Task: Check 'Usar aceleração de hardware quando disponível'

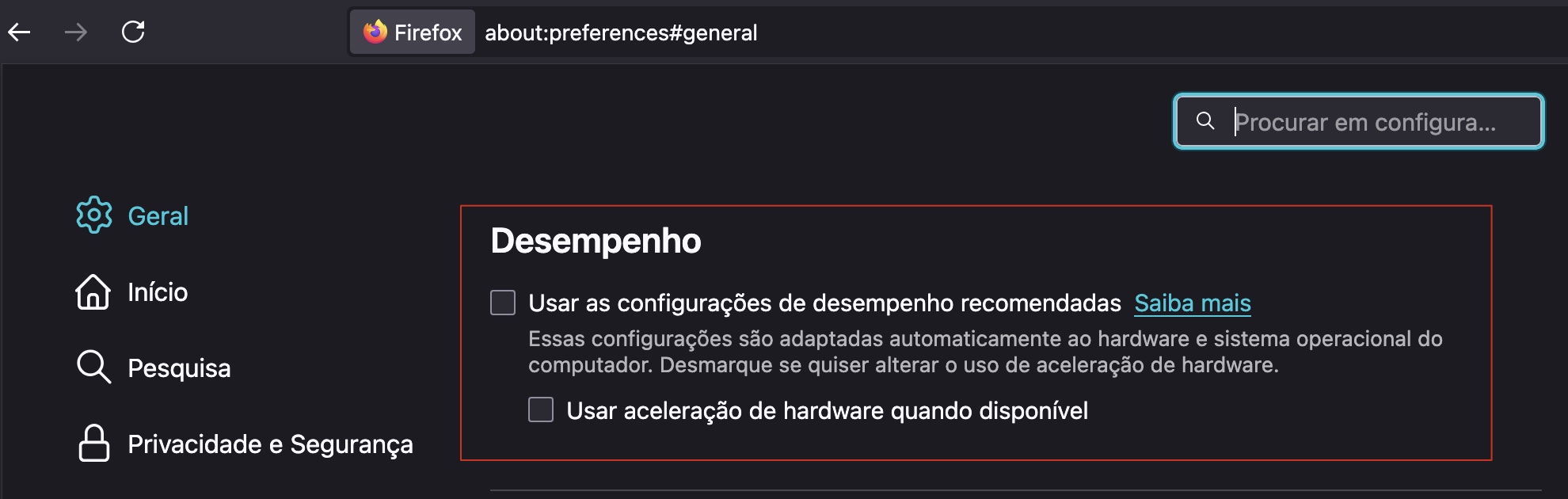Action: [541, 409]
